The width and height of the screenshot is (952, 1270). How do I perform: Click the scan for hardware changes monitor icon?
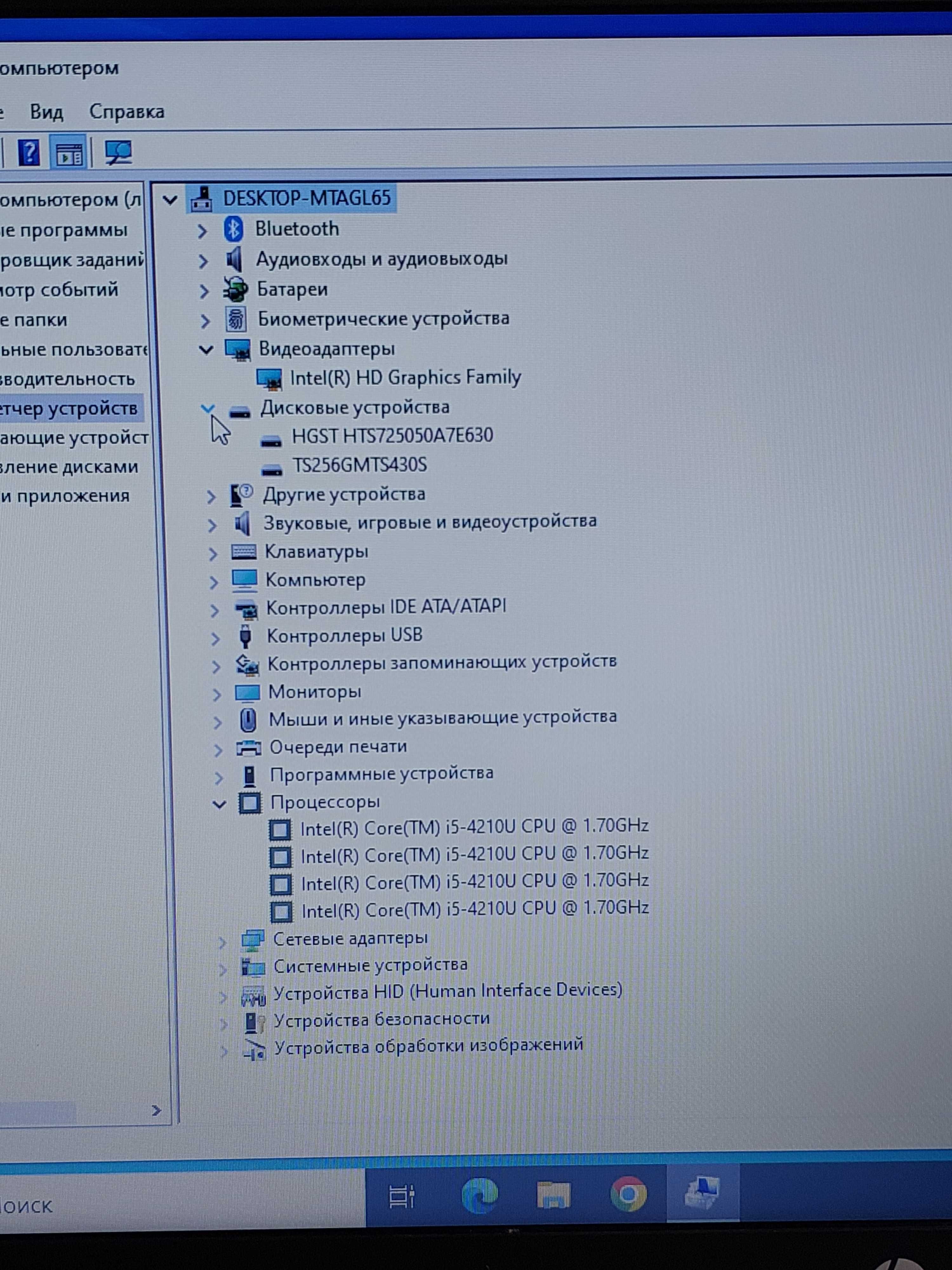pos(118,153)
